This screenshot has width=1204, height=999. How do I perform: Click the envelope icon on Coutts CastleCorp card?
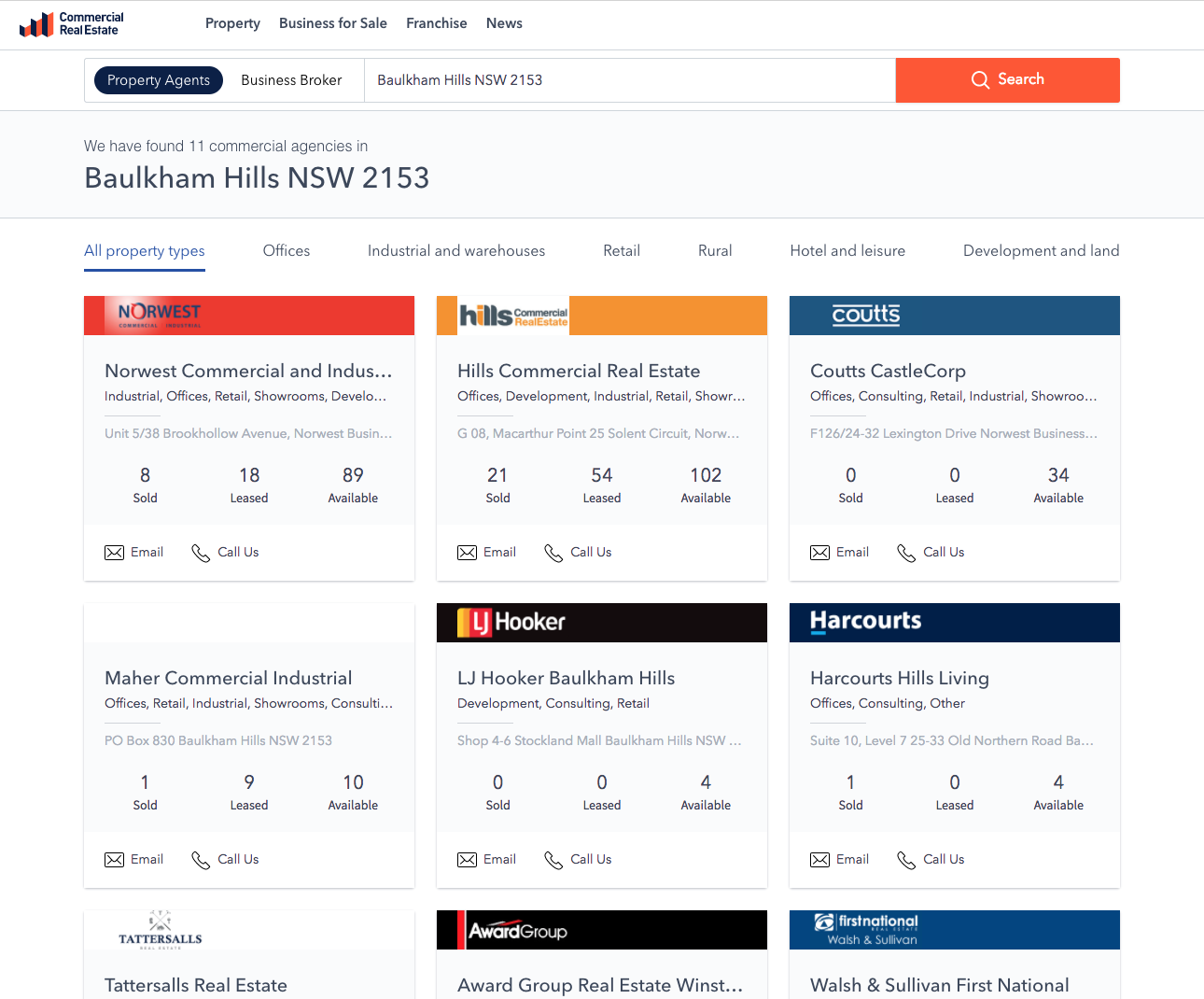tap(819, 553)
